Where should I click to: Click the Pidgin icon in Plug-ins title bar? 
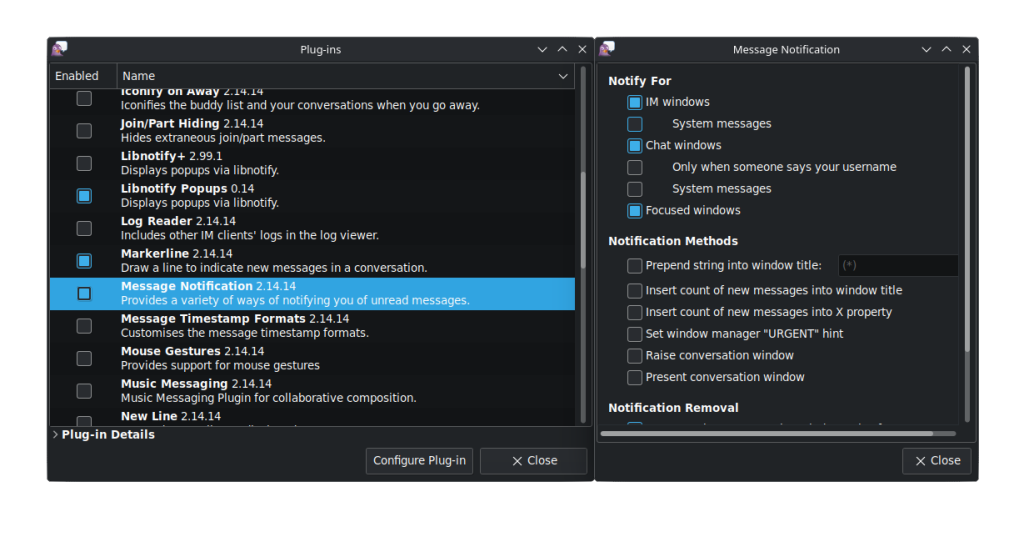click(60, 49)
